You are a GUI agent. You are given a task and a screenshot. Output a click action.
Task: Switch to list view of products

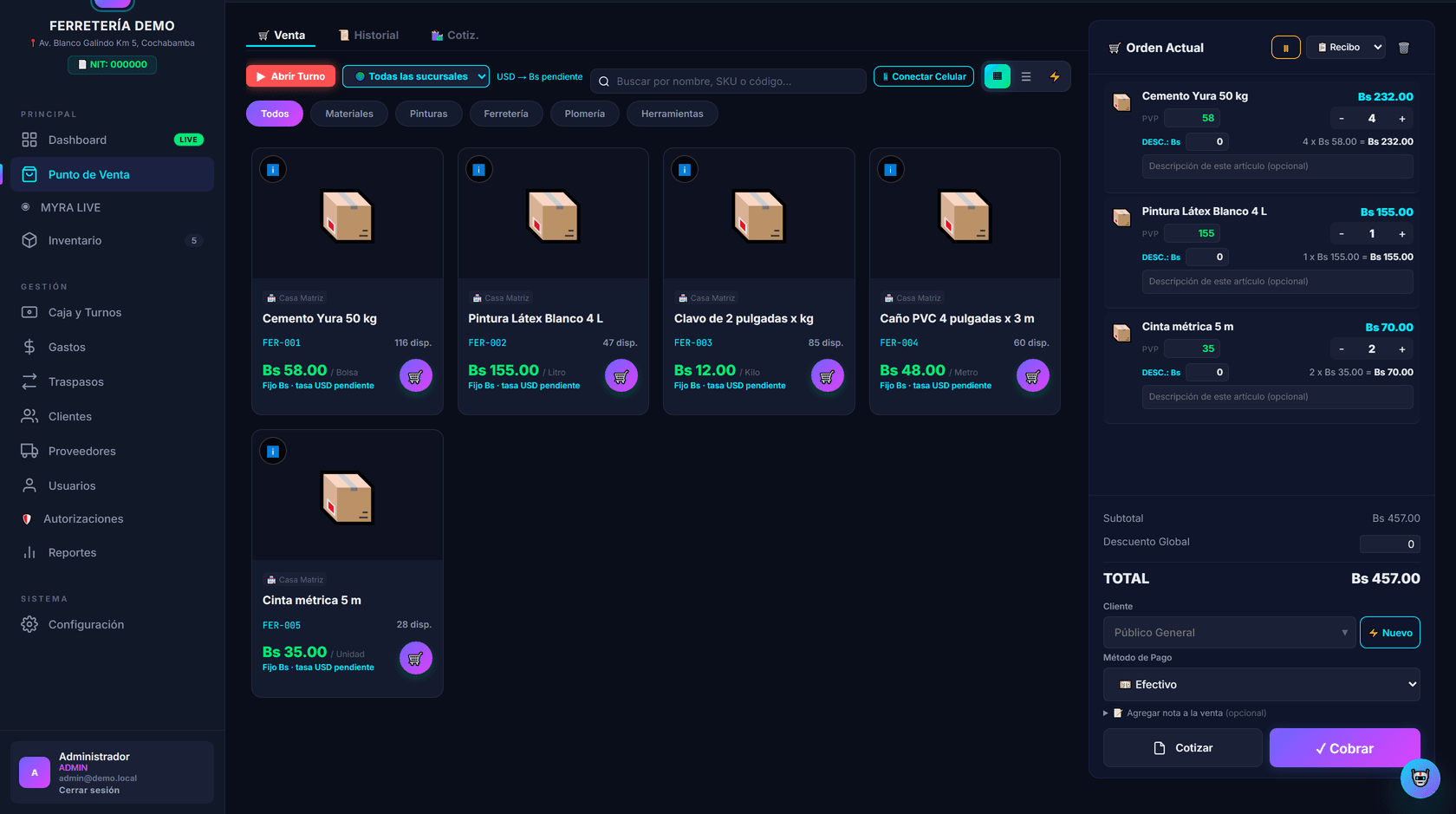(x=1026, y=76)
